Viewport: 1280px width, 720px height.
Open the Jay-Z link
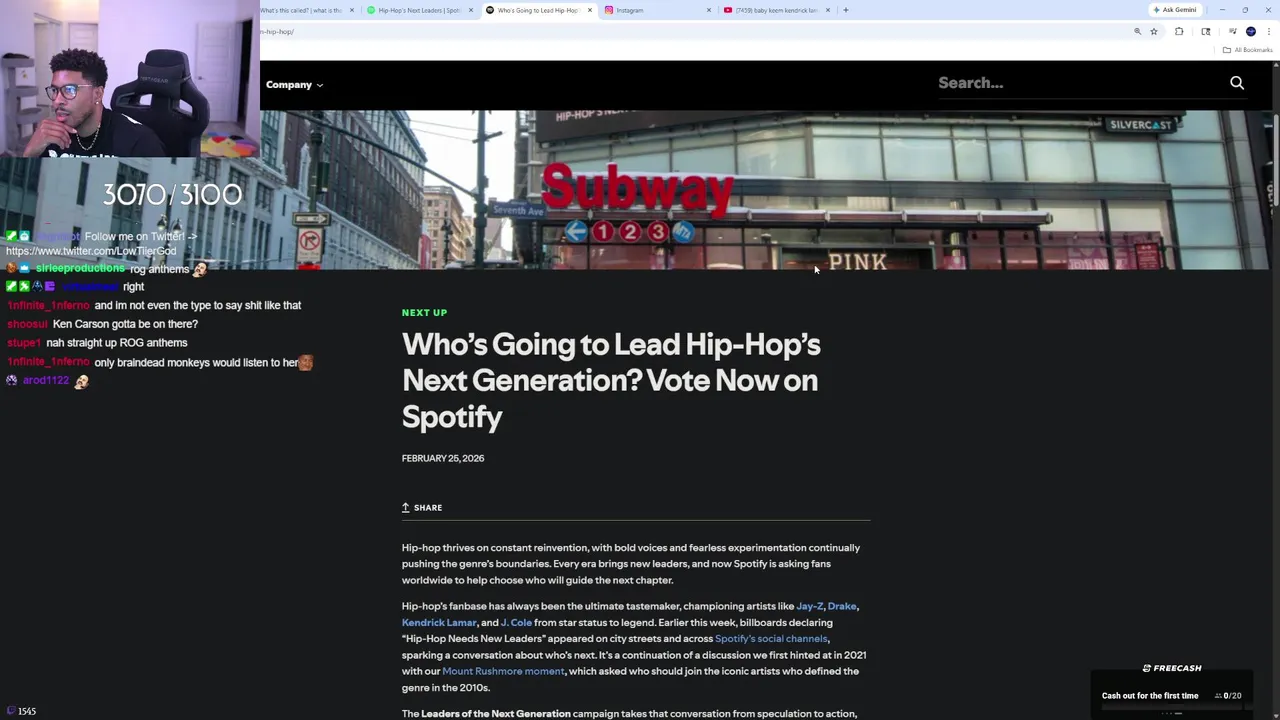(x=810, y=606)
